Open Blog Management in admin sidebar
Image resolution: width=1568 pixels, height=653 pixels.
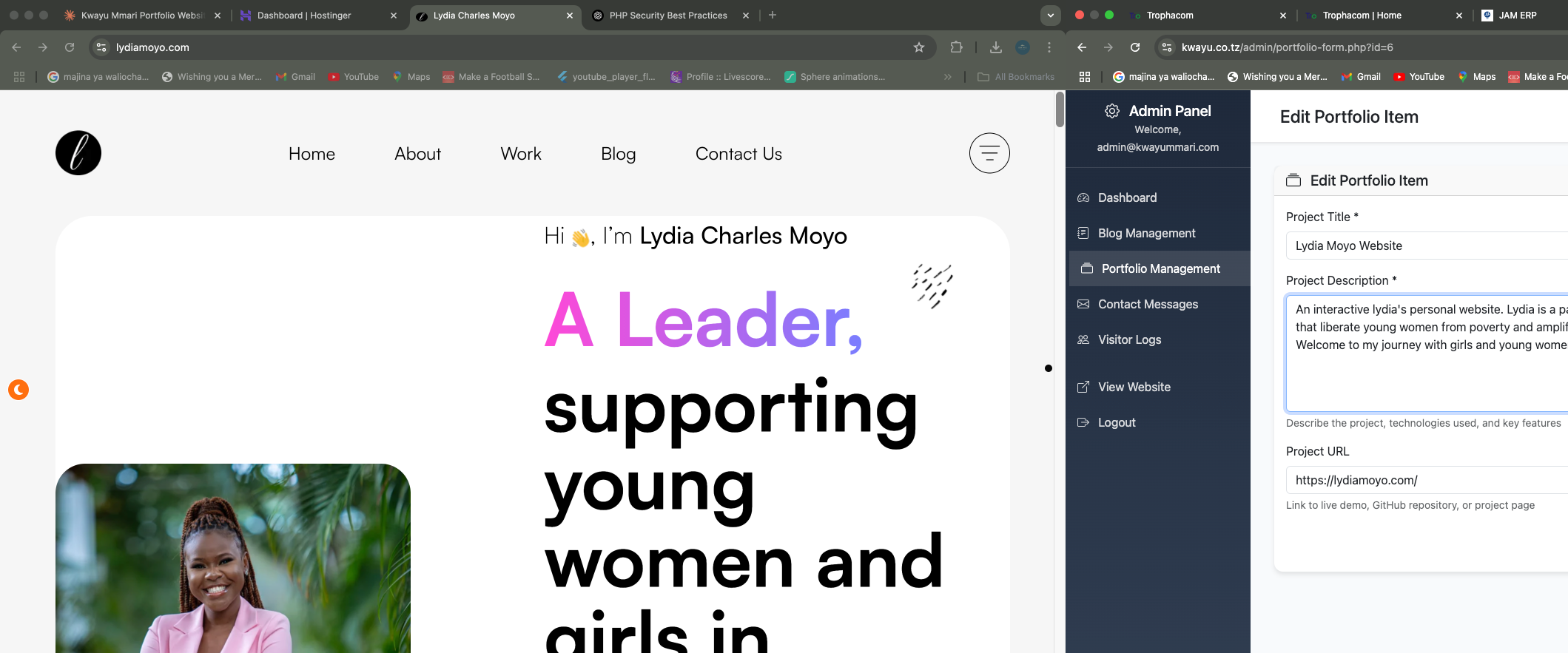click(1160, 233)
